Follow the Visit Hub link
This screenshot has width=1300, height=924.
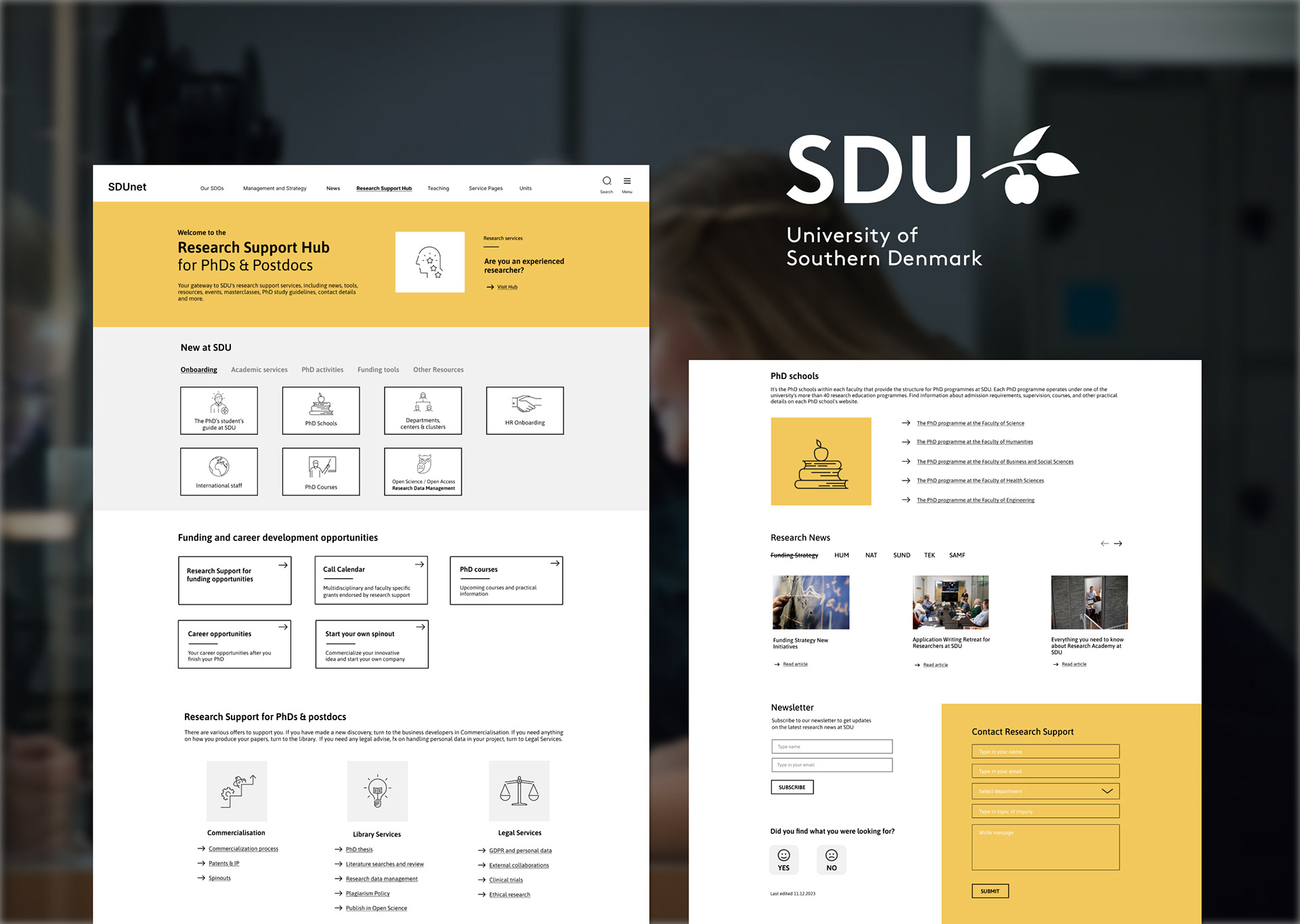(x=506, y=287)
